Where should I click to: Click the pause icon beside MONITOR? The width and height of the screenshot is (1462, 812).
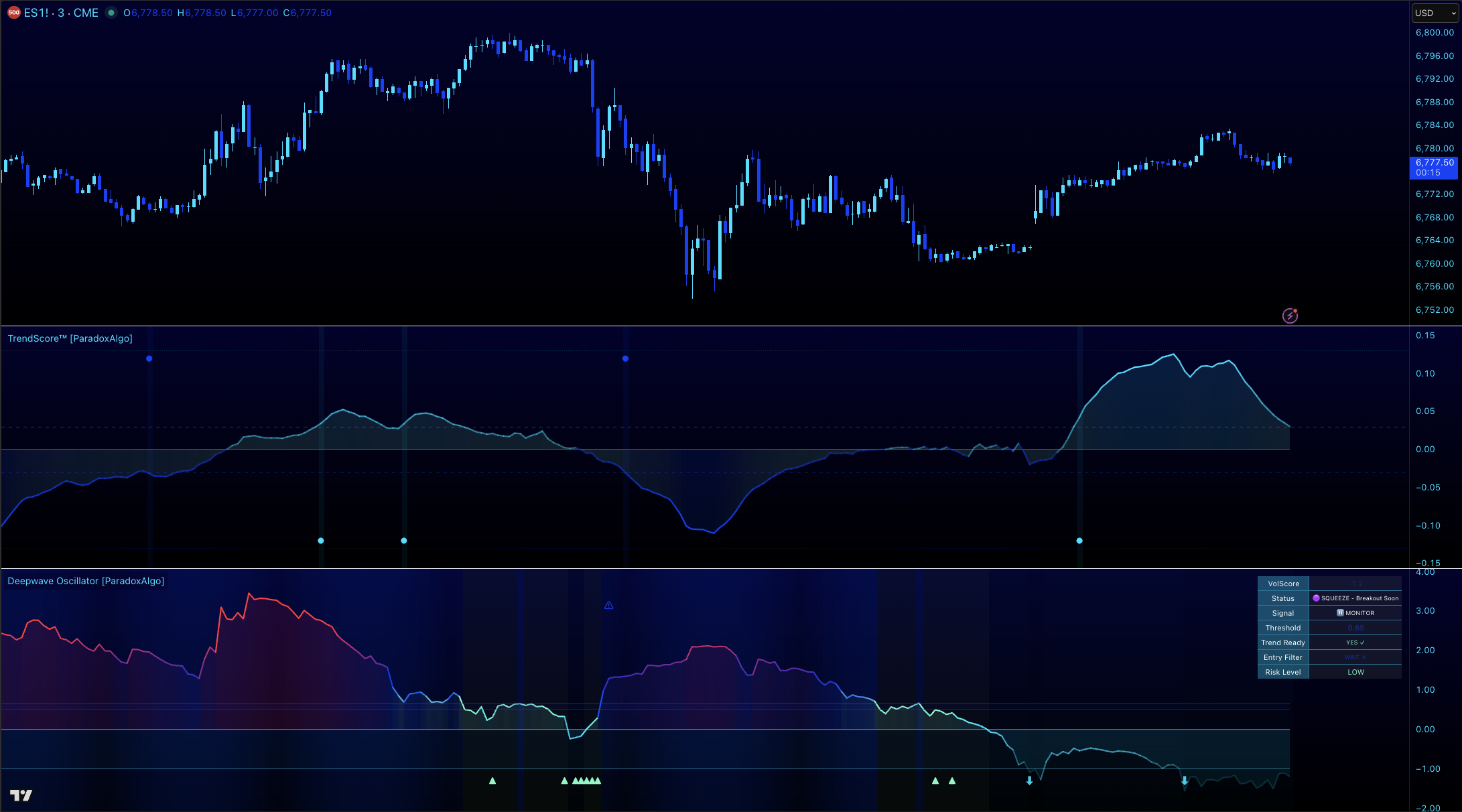click(x=1340, y=613)
